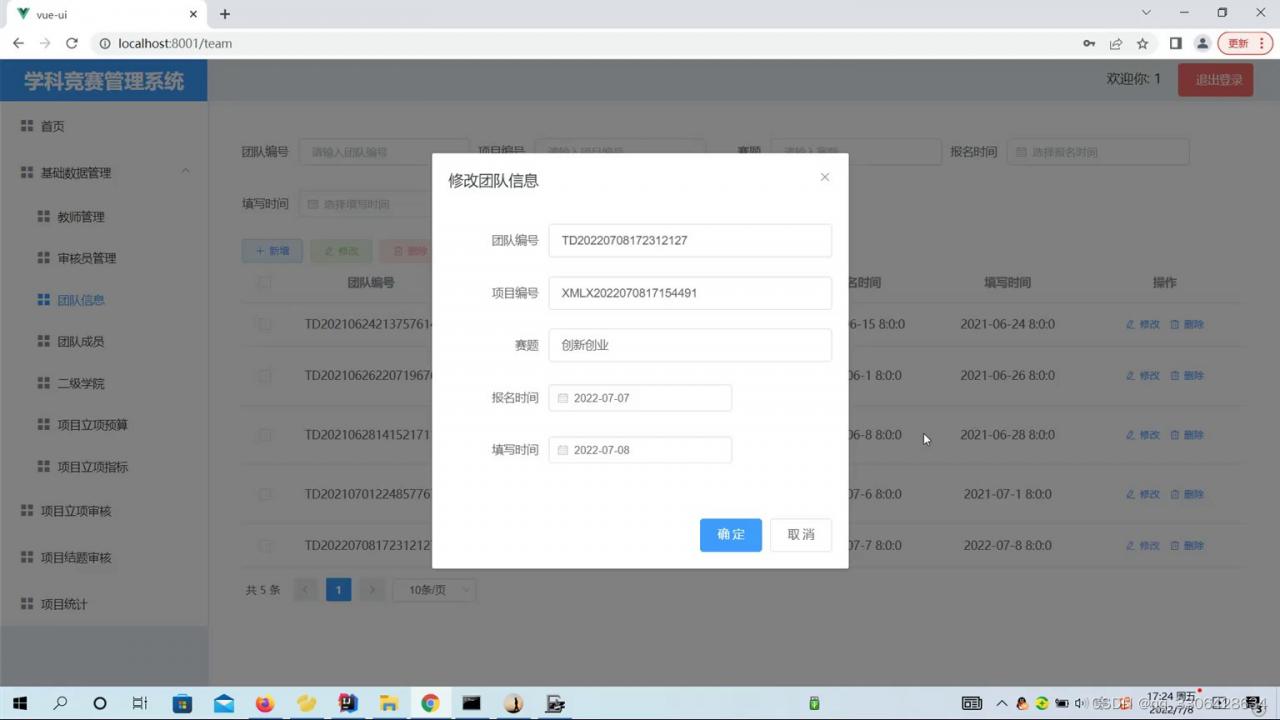Open the 报名时间 search date picker
Screen dimensions: 1280x720
click(1097, 152)
